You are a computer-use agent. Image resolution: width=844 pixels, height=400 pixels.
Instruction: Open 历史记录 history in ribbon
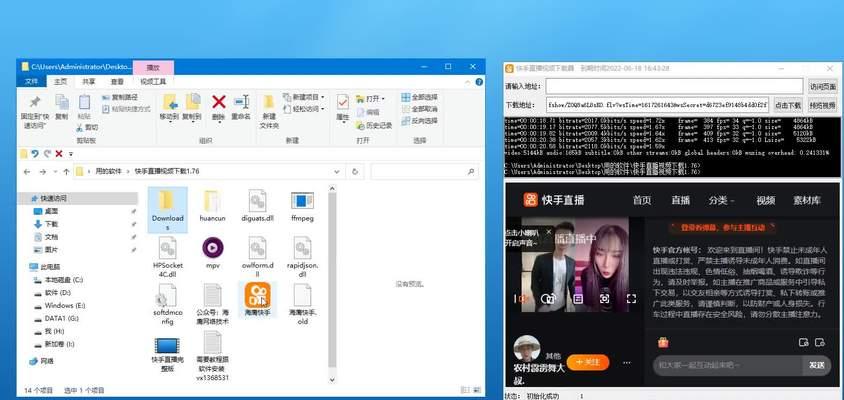point(374,125)
